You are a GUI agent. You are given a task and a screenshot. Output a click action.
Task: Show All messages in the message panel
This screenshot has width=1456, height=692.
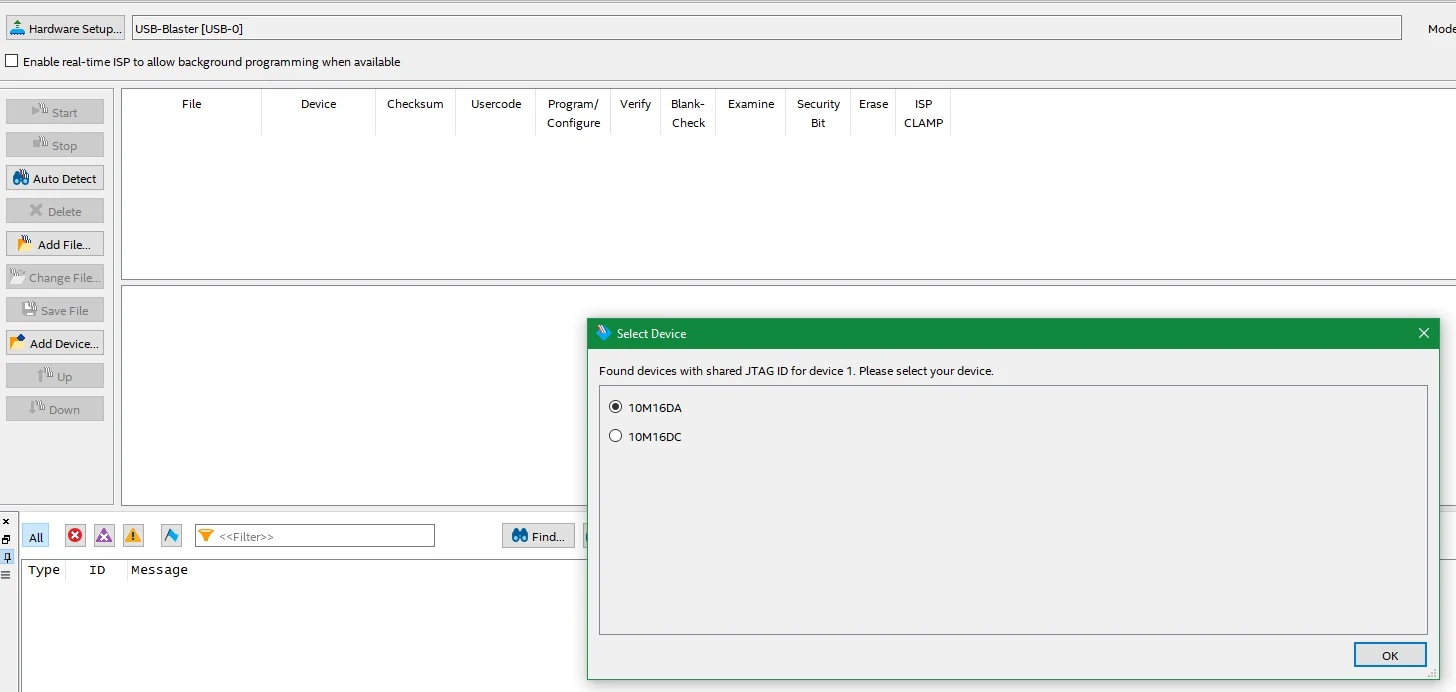(x=36, y=536)
